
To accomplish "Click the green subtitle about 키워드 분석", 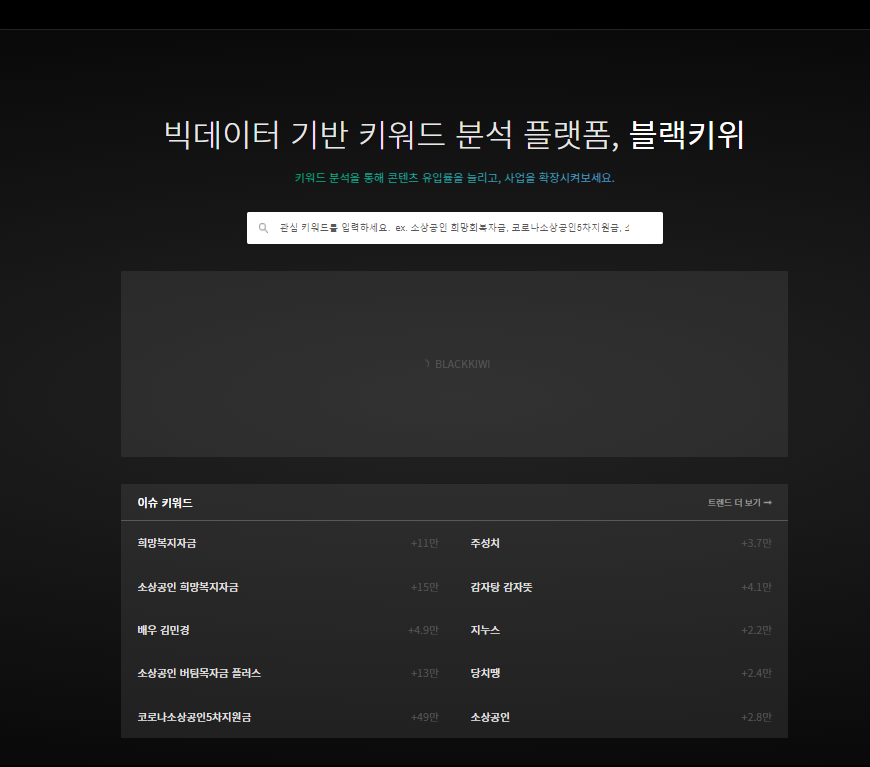I will click(454, 178).
